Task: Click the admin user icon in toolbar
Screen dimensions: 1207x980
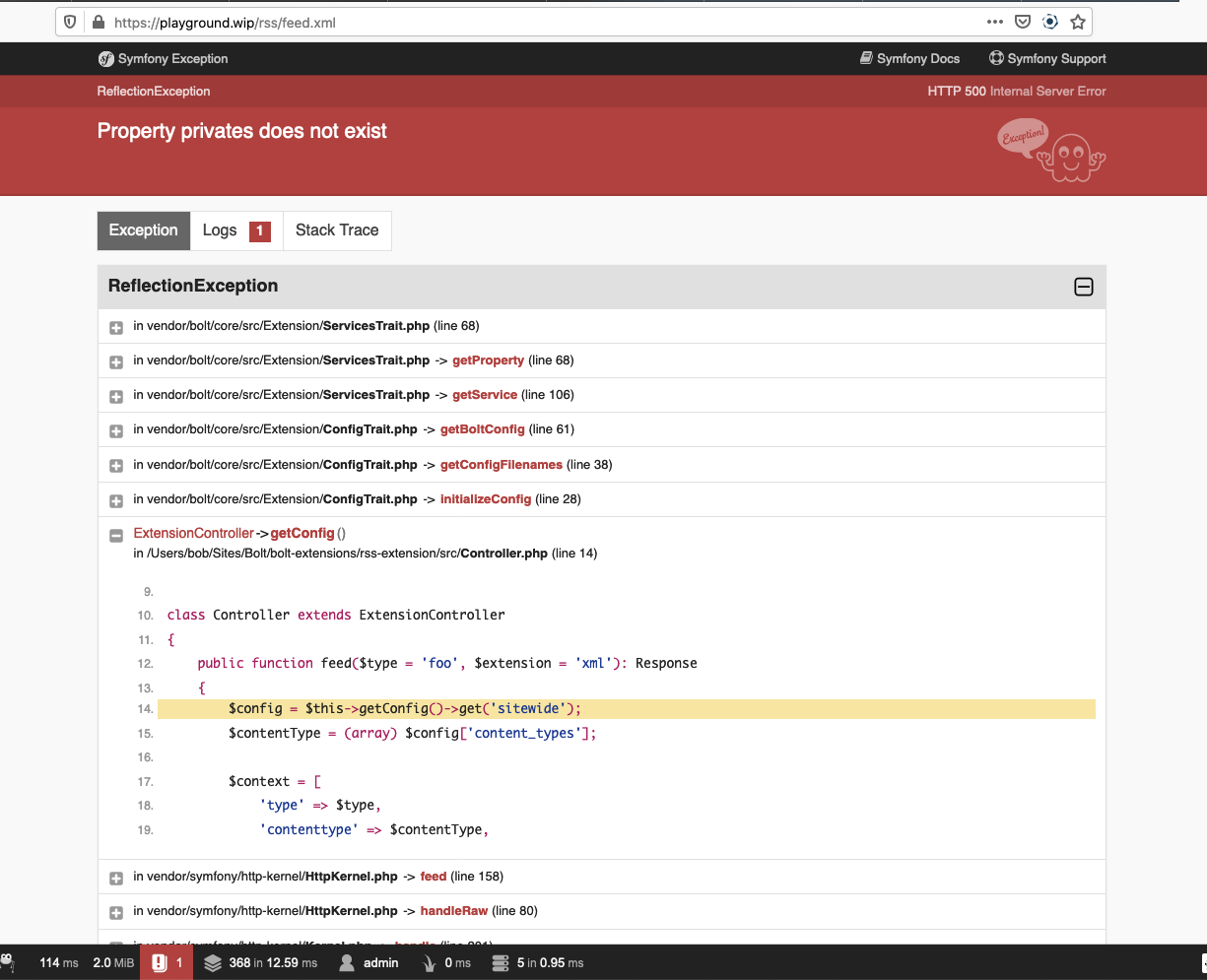Action: [x=347, y=962]
